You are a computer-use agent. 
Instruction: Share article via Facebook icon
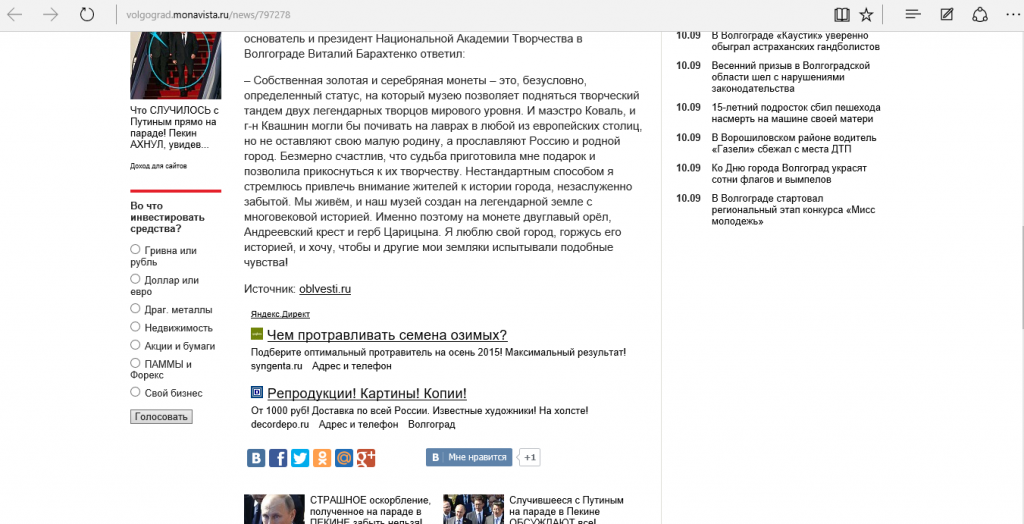(278, 458)
